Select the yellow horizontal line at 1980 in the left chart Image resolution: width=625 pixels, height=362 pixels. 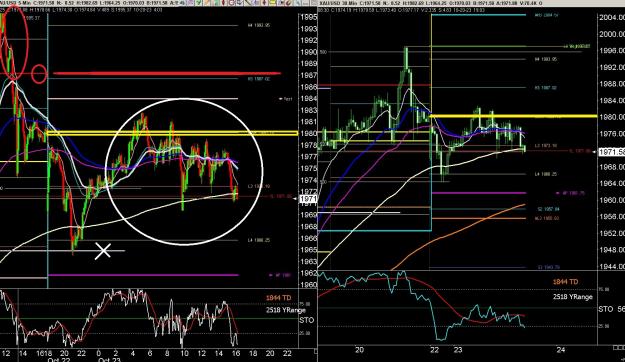pos(172,133)
